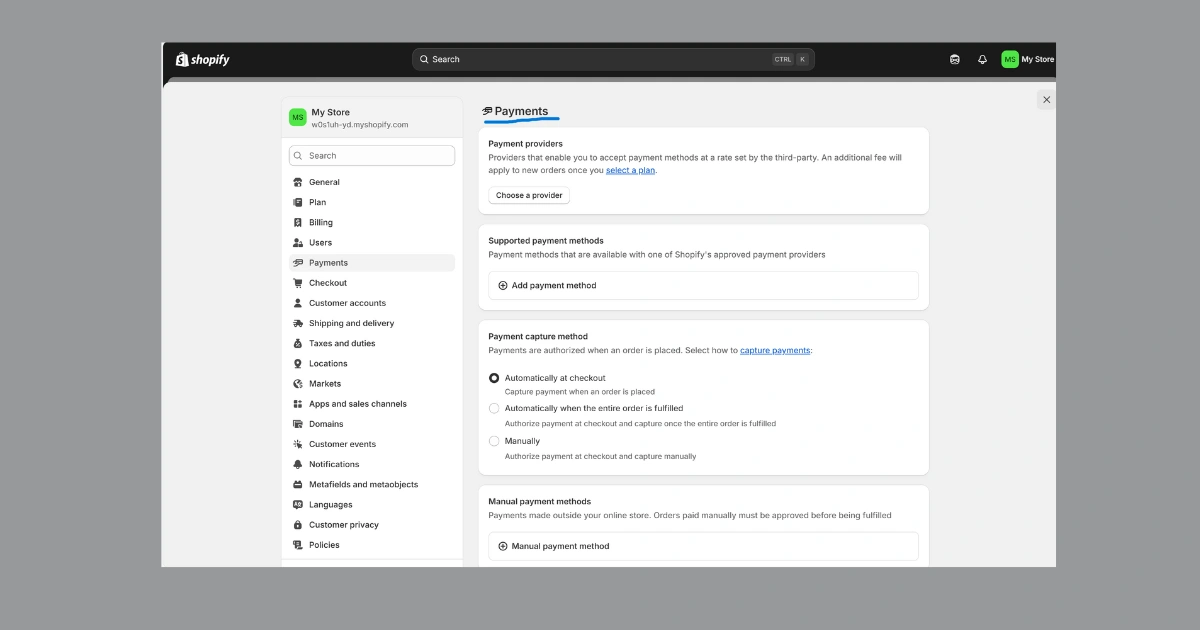Click the Markets globe icon

pos(298,384)
